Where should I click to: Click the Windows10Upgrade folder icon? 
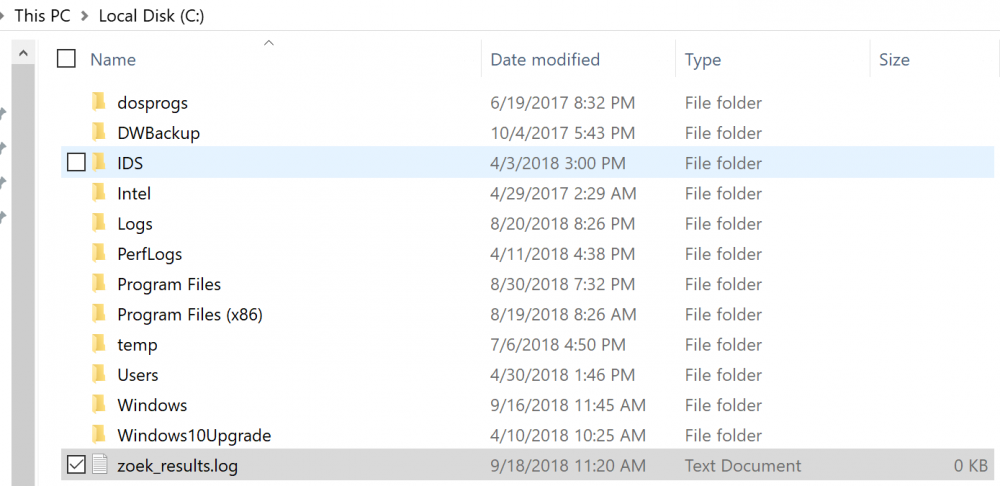98,436
